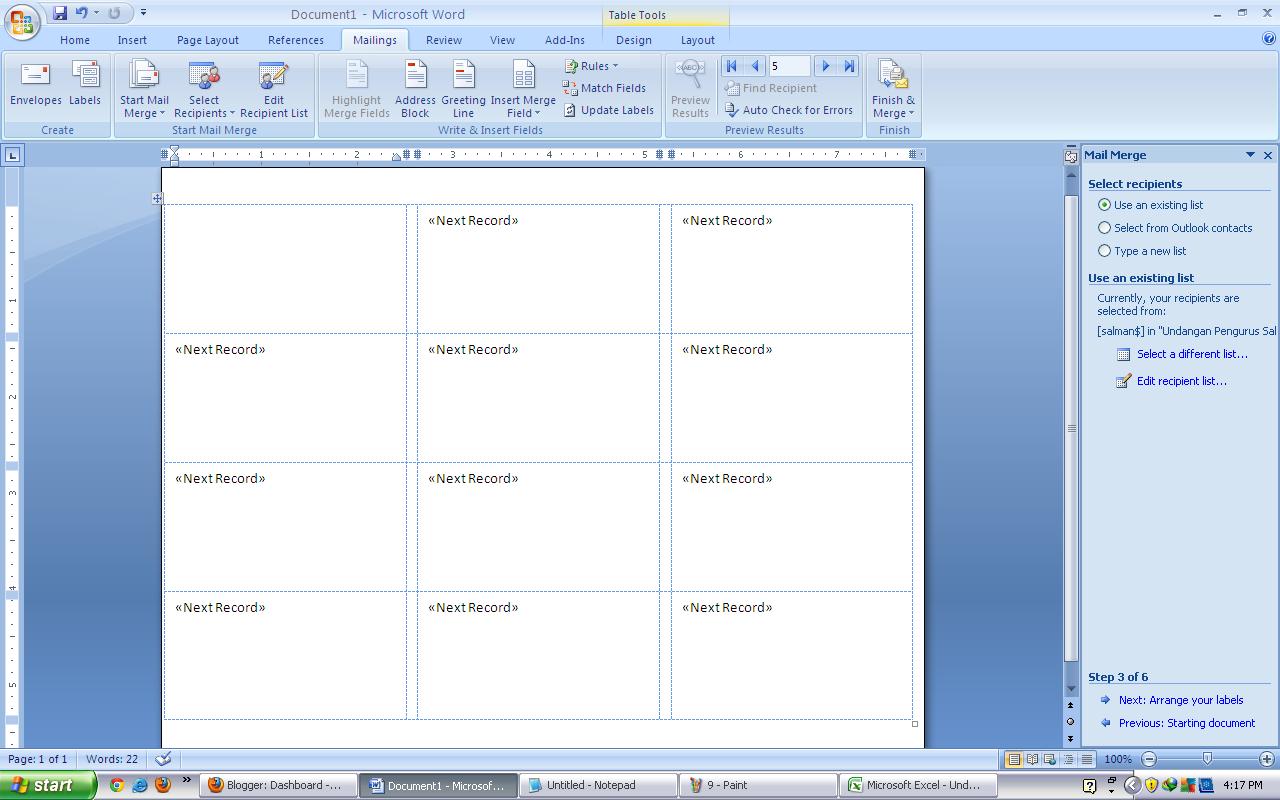This screenshot has height=800, width=1280.
Task: Open undo history dropdown arrow
Action: [96, 13]
